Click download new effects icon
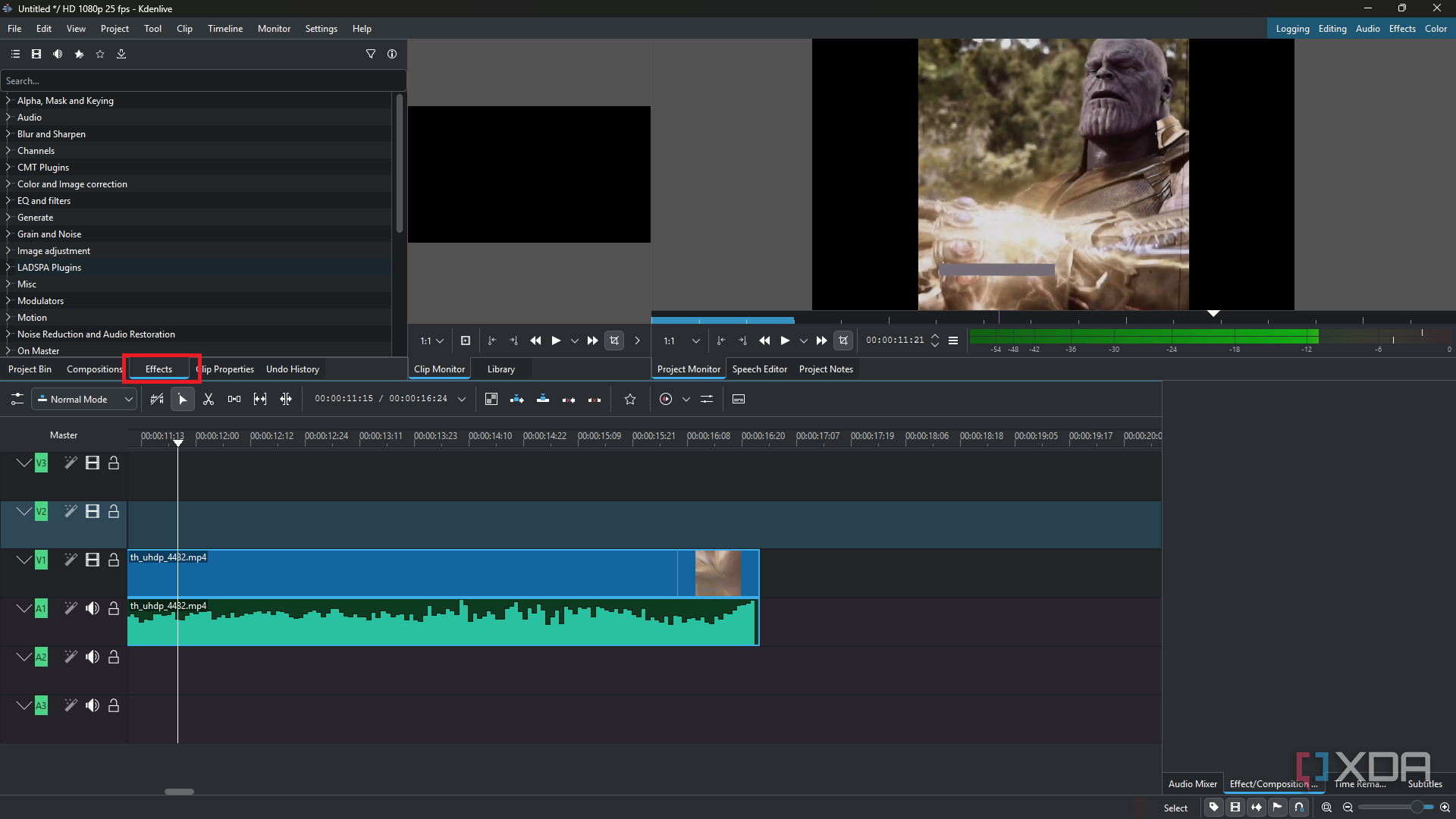 [121, 54]
